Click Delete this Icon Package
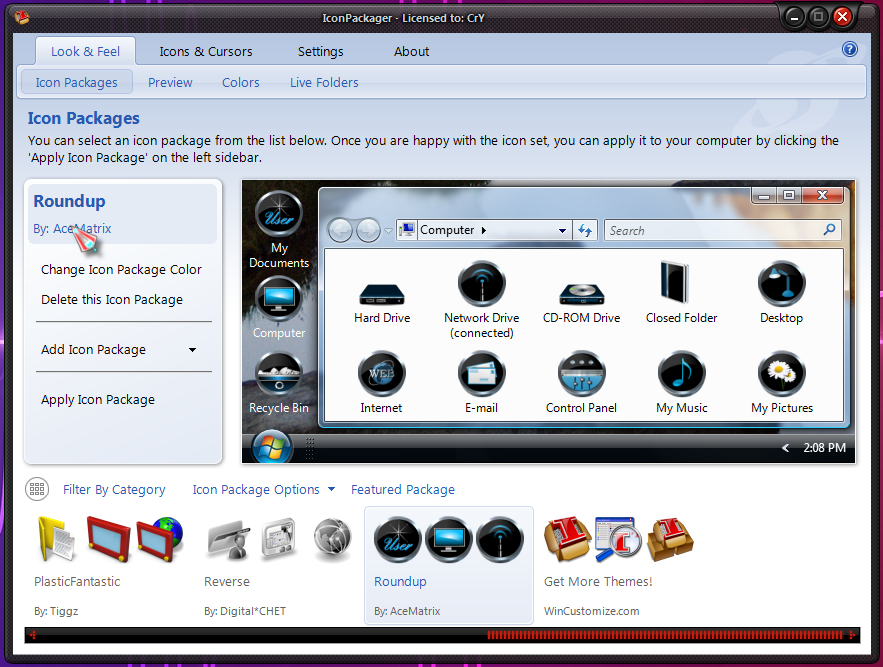Screen dimensions: 883x667 [112, 300]
